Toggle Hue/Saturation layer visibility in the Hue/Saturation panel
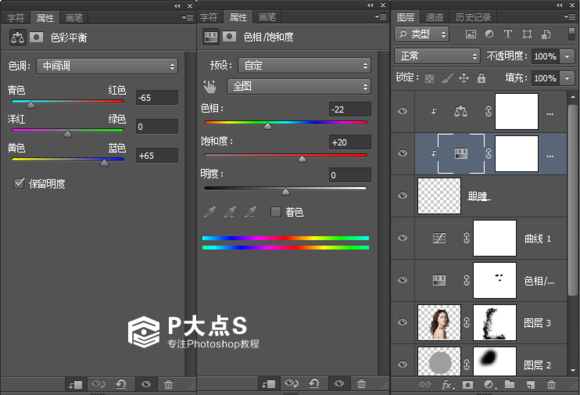 click(339, 384)
